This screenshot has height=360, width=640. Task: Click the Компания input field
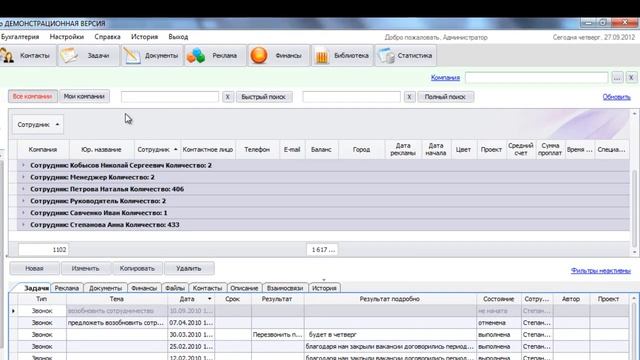click(x=536, y=78)
